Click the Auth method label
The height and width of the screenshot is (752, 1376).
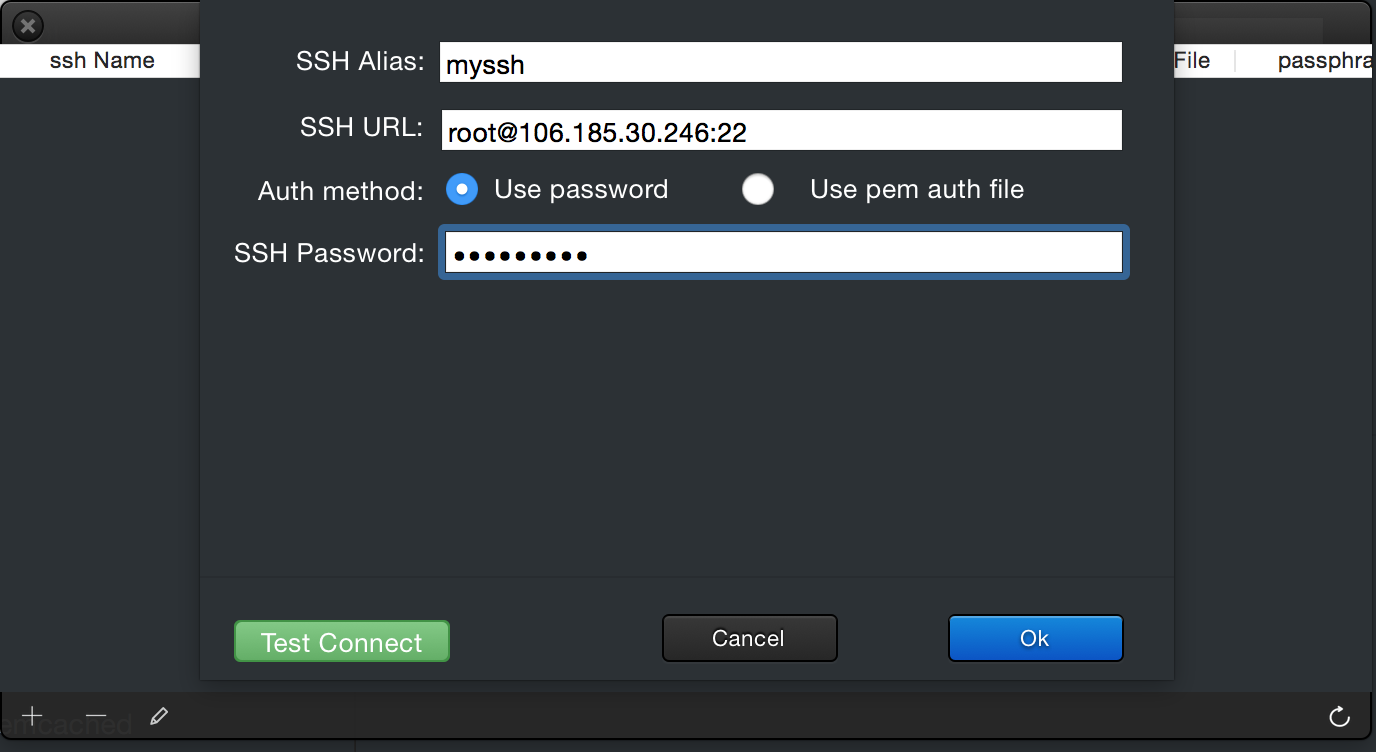(x=341, y=191)
